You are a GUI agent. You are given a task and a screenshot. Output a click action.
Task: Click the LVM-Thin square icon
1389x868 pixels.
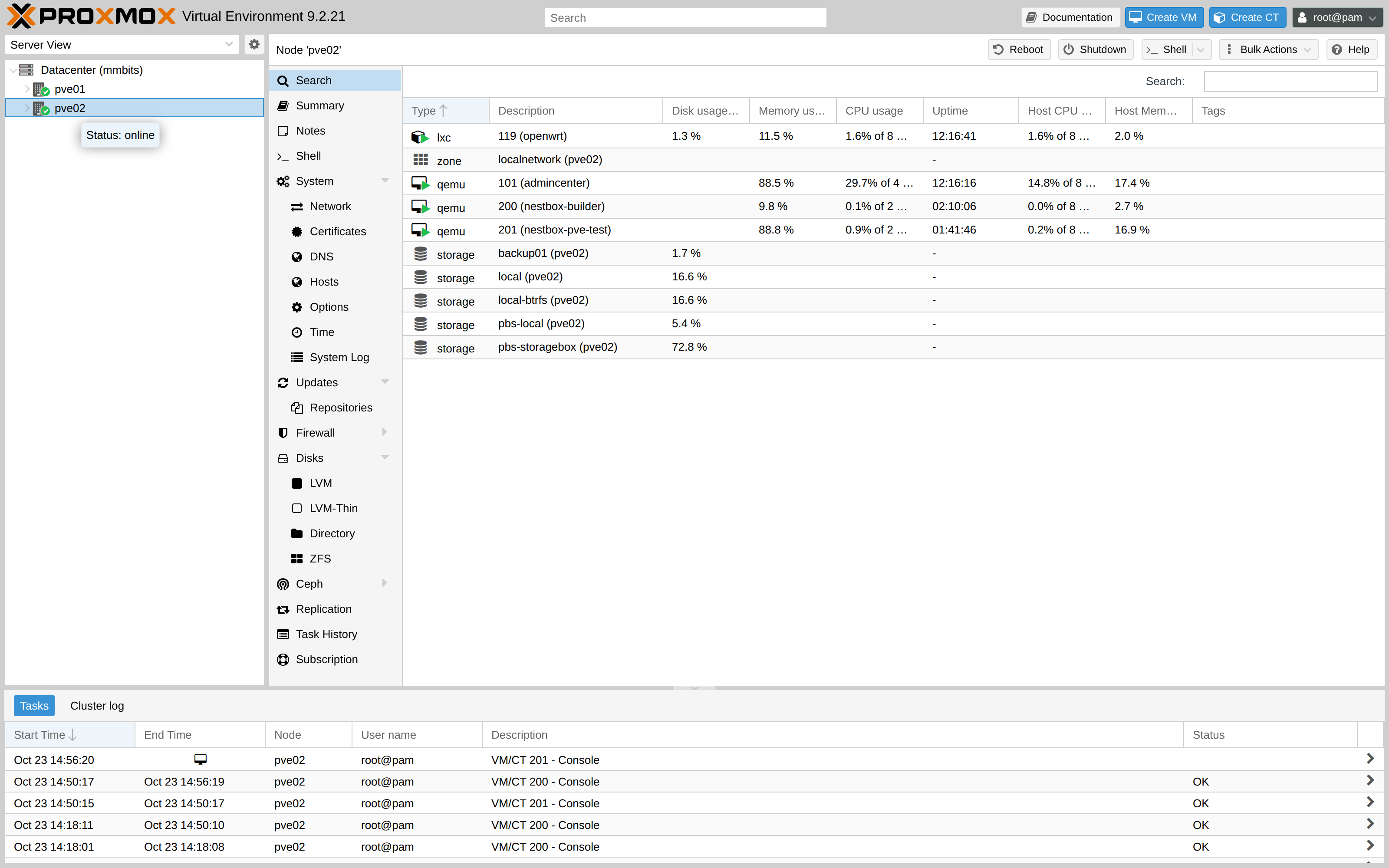pos(297,509)
